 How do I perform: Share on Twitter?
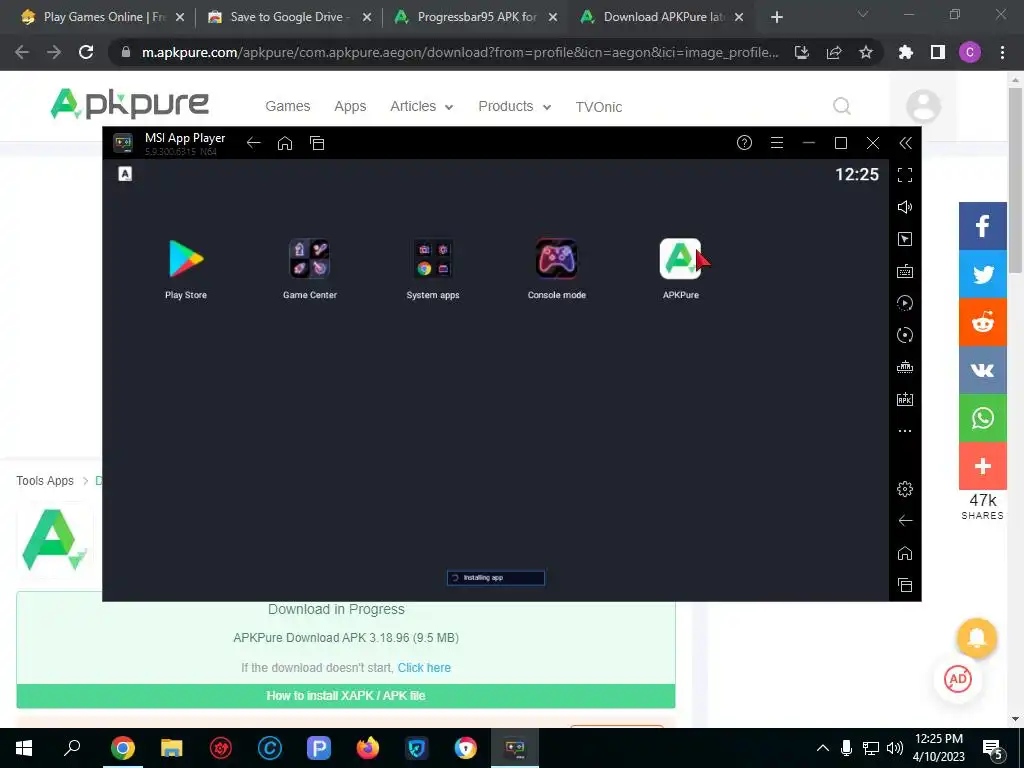(983, 274)
